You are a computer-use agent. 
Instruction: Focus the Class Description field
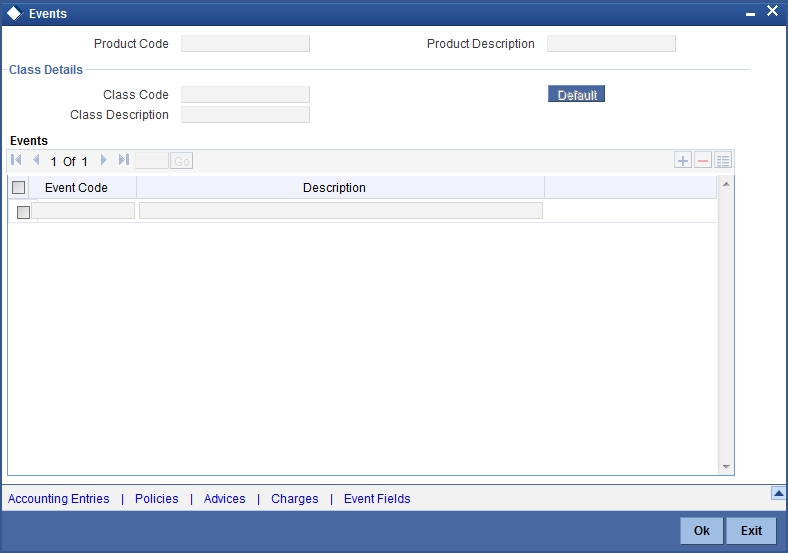(x=245, y=115)
